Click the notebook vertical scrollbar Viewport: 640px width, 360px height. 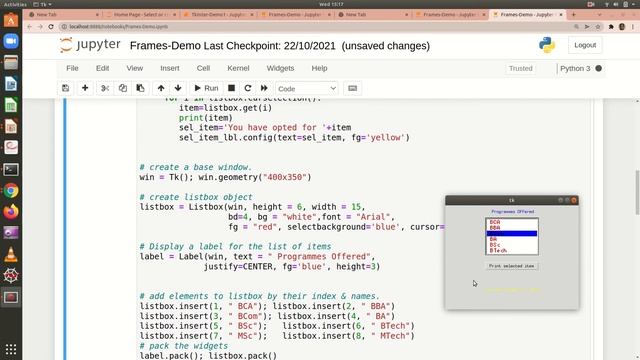(x=637, y=192)
